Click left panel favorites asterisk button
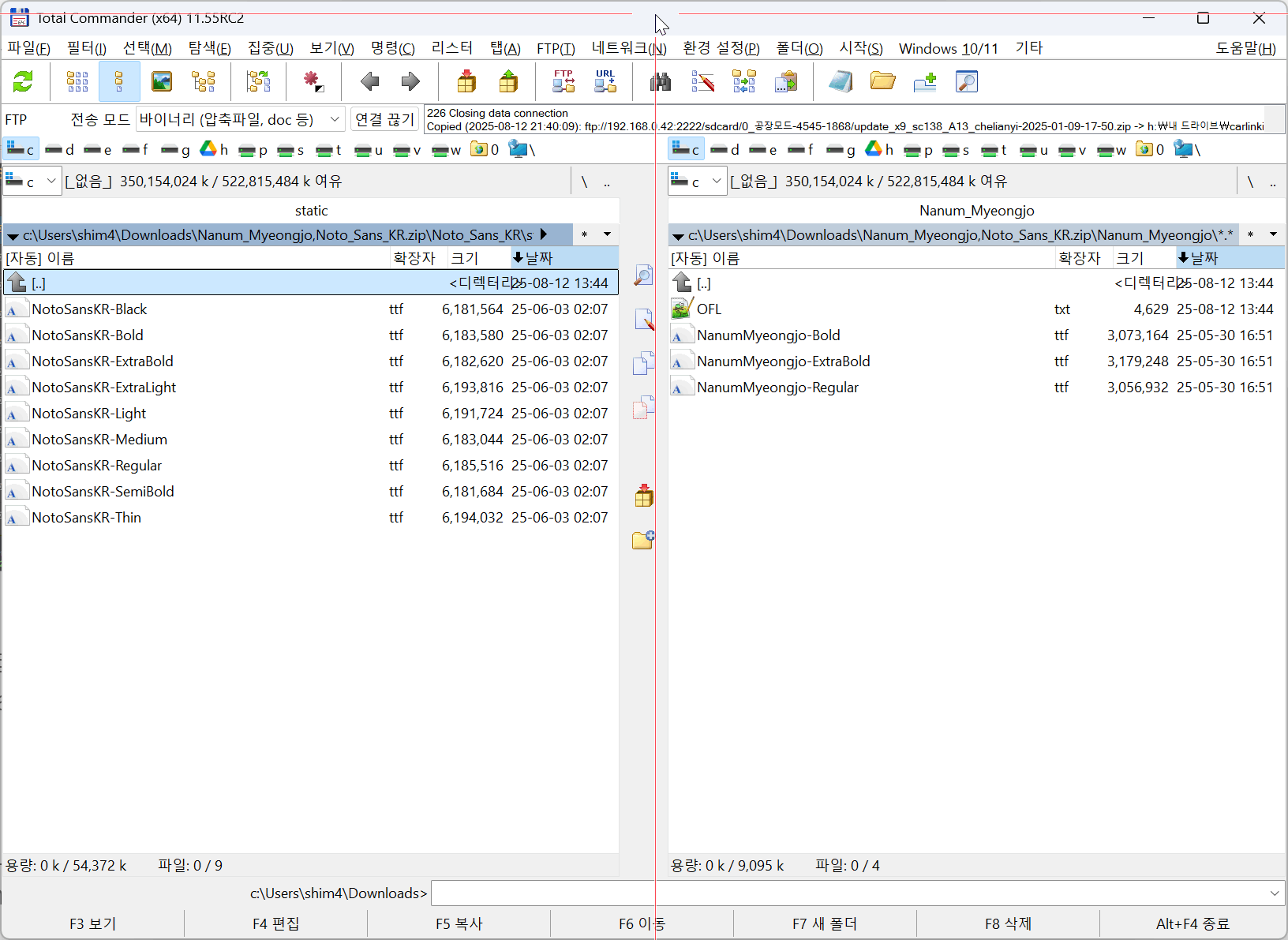This screenshot has width=1288, height=940. click(584, 234)
